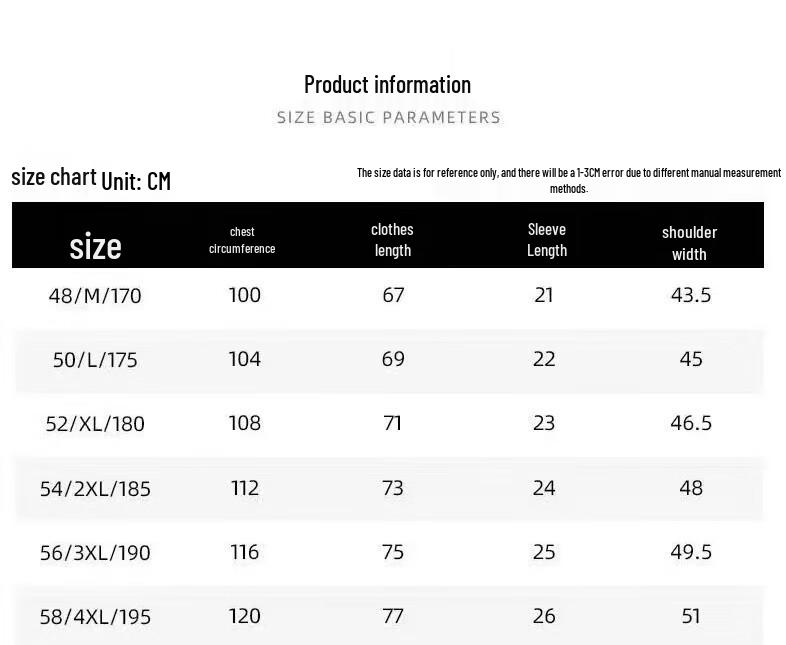Click the Sleeve Length column header
The width and height of the screenshot is (786, 645).
point(547,240)
